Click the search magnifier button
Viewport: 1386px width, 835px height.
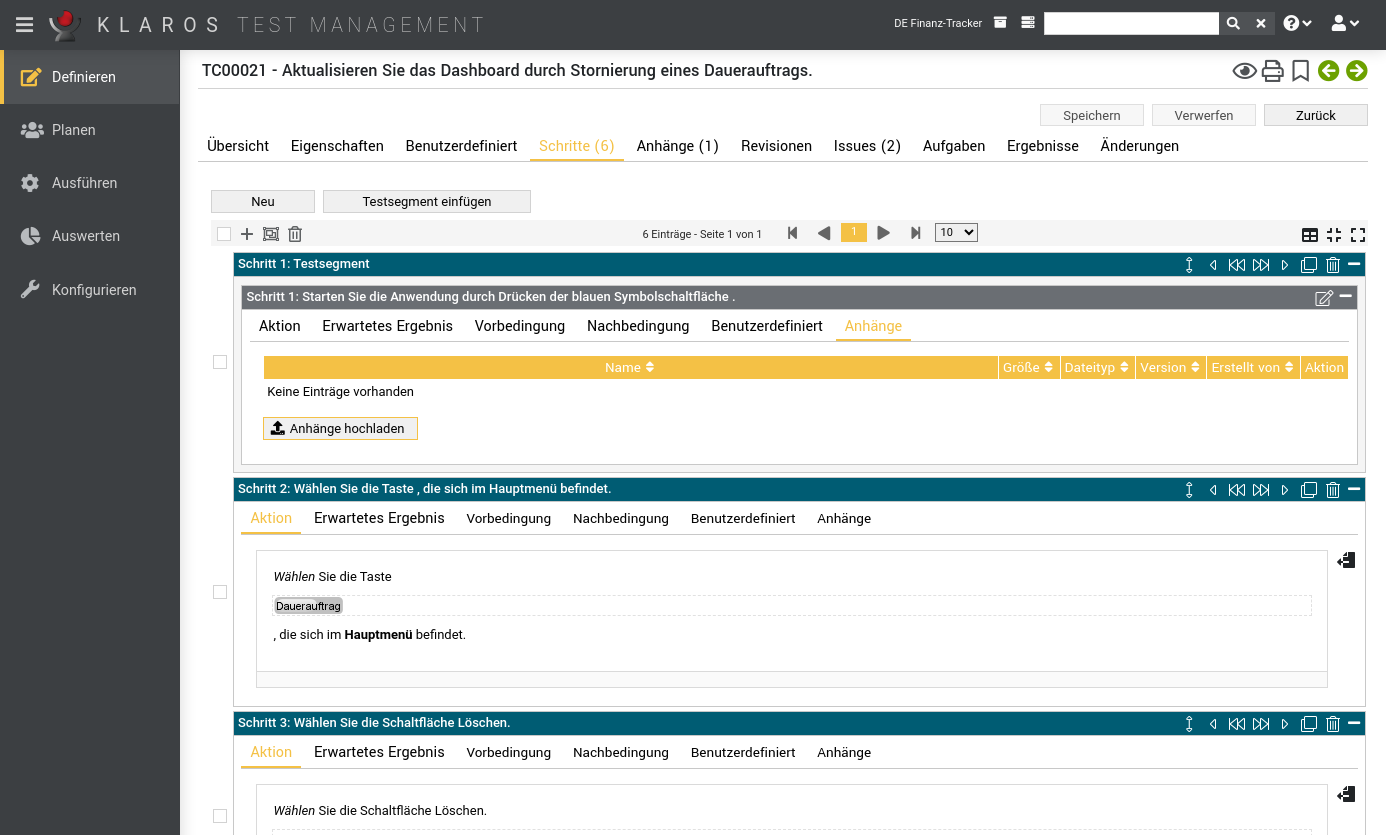tap(1233, 23)
